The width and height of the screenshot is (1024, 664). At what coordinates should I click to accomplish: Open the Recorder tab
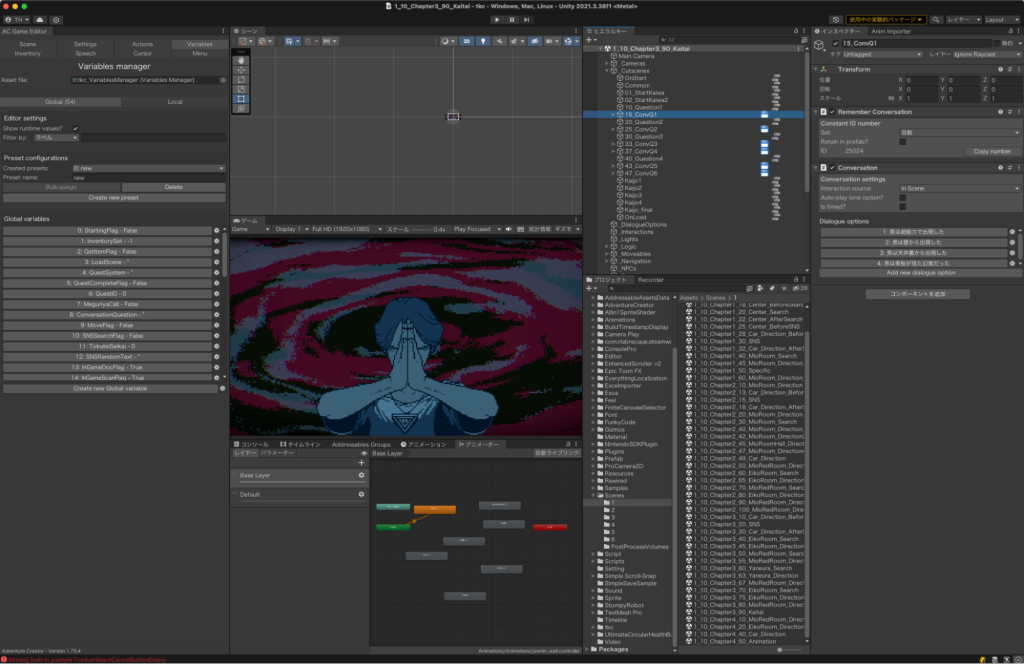click(x=651, y=280)
